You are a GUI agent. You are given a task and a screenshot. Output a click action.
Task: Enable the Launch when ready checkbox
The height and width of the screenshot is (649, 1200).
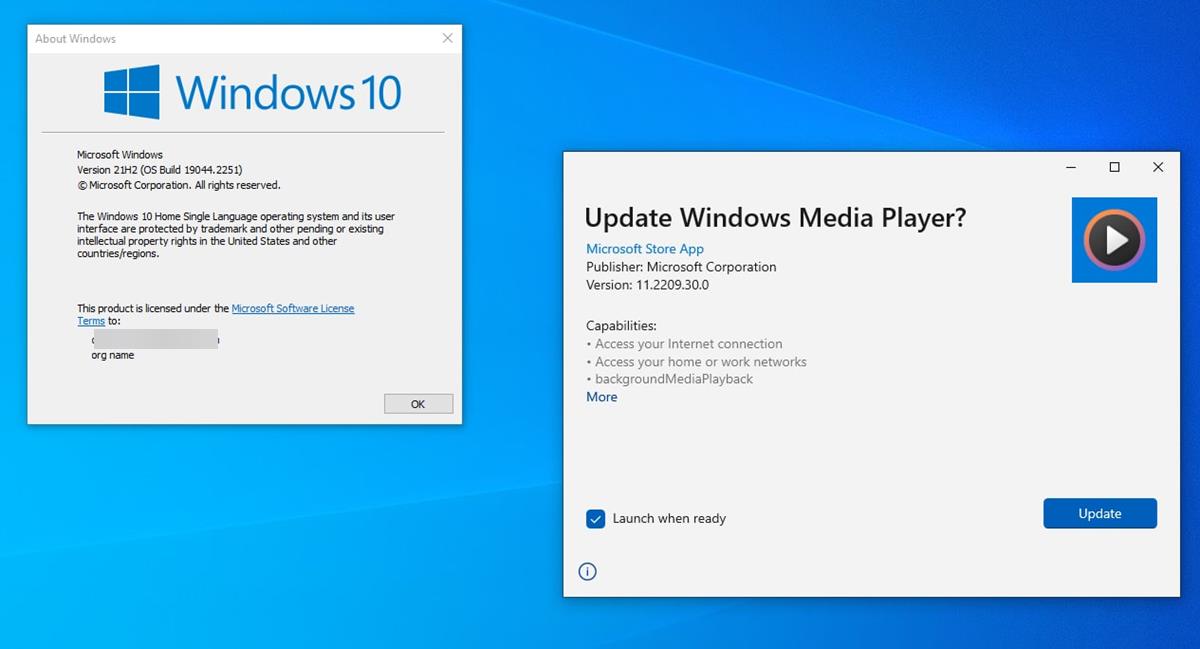[595, 518]
